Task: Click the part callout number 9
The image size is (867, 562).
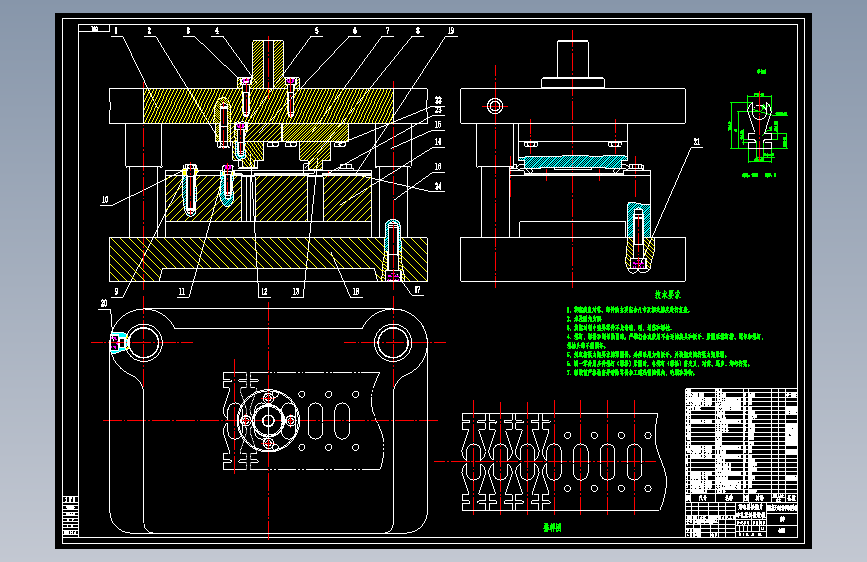Action: pos(116,292)
